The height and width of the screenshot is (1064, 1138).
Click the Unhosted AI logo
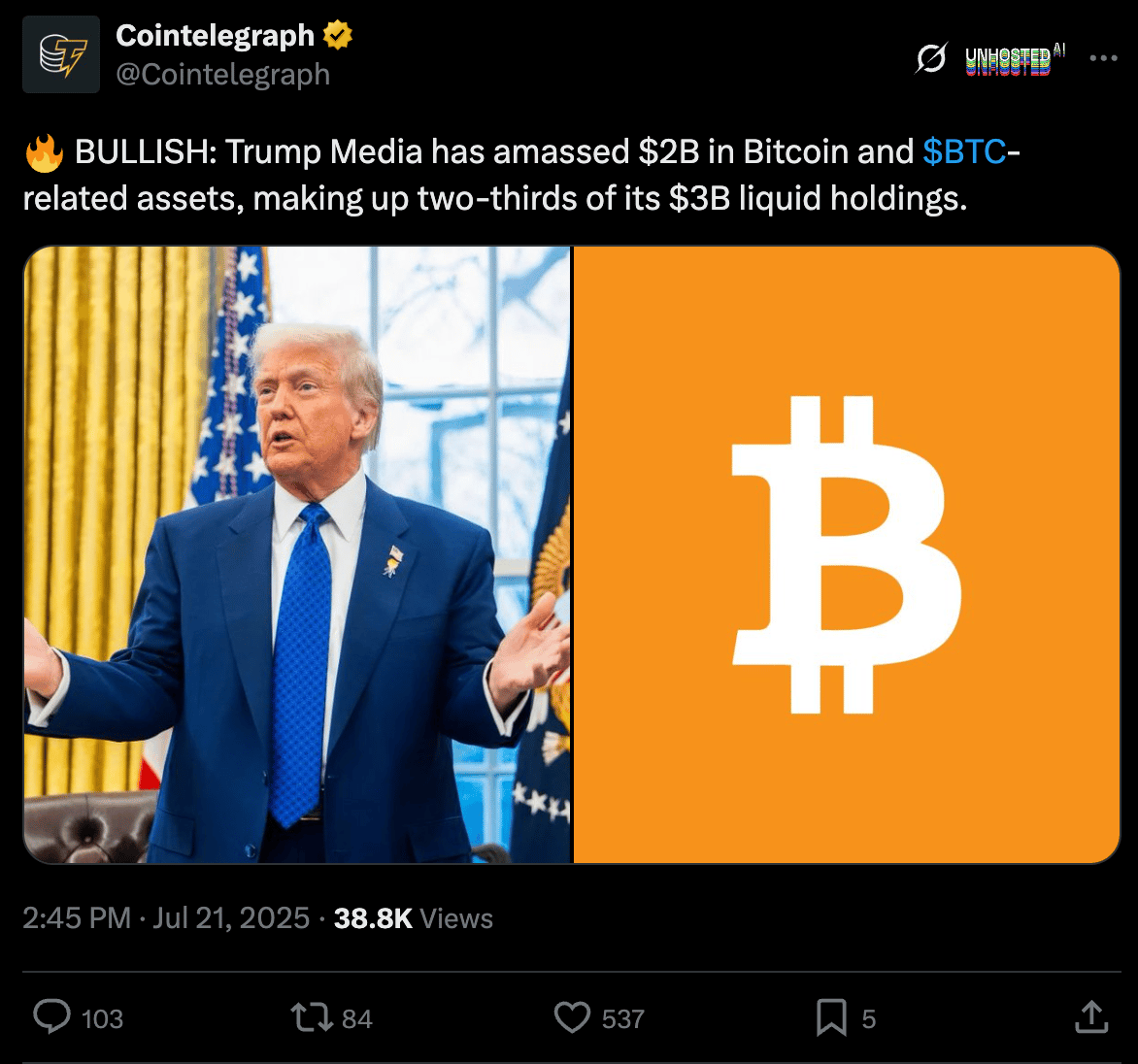tap(1015, 59)
